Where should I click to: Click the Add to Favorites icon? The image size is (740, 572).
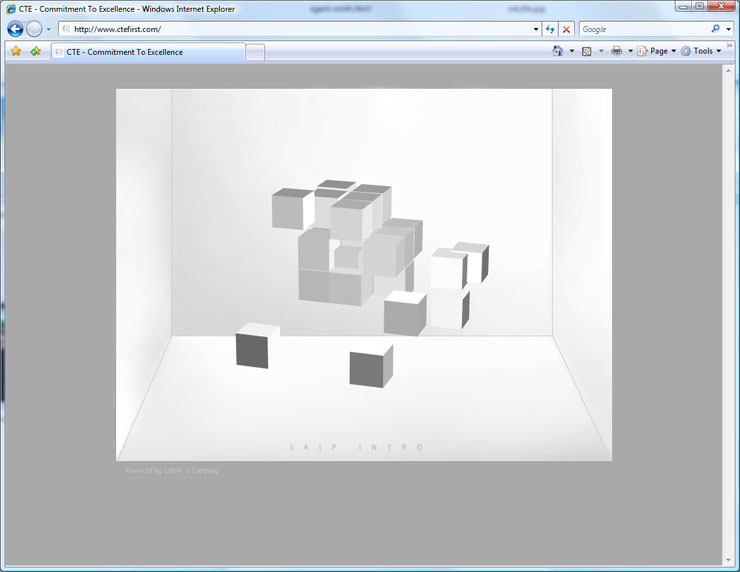(35, 51)
